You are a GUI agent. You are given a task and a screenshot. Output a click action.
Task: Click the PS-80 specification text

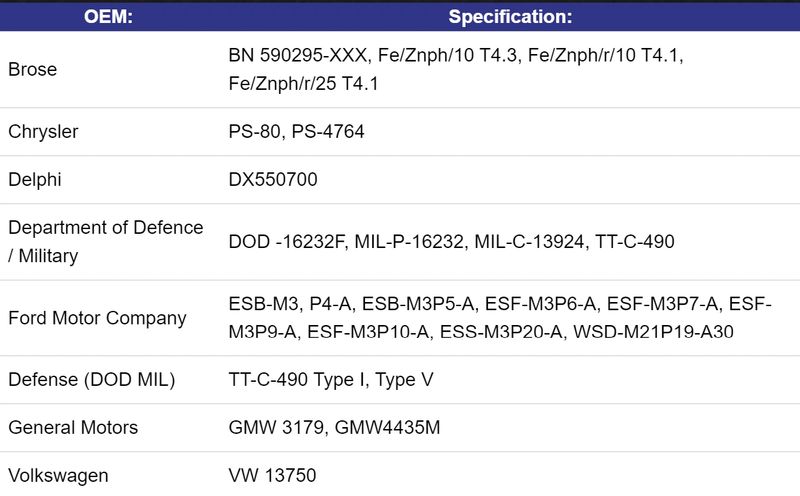pyautogui.click(x=254, y=132)
